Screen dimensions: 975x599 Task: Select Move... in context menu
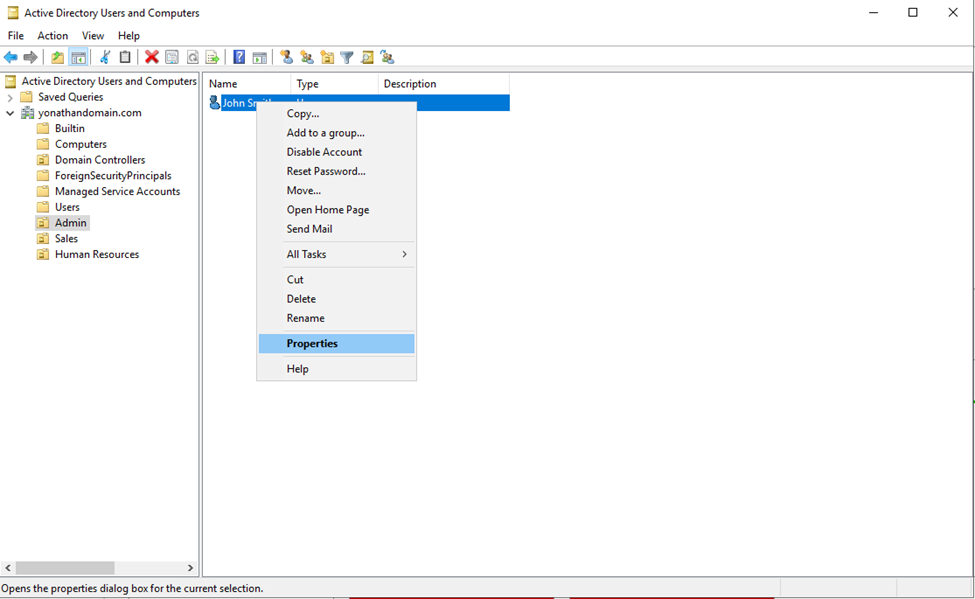tap(336, 190)
